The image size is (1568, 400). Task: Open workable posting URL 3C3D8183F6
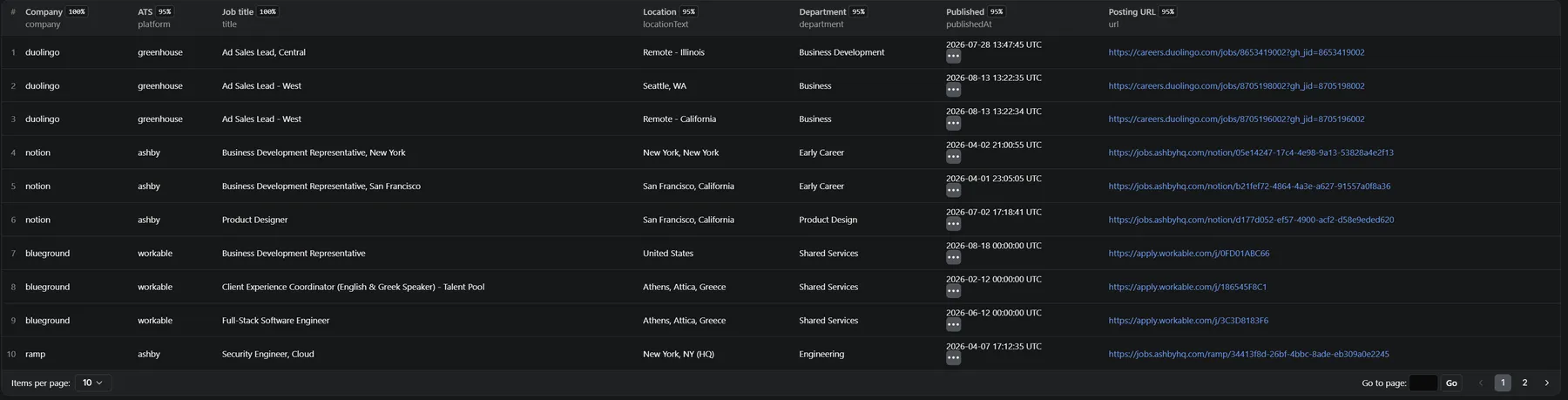(x=1188, y=321)
